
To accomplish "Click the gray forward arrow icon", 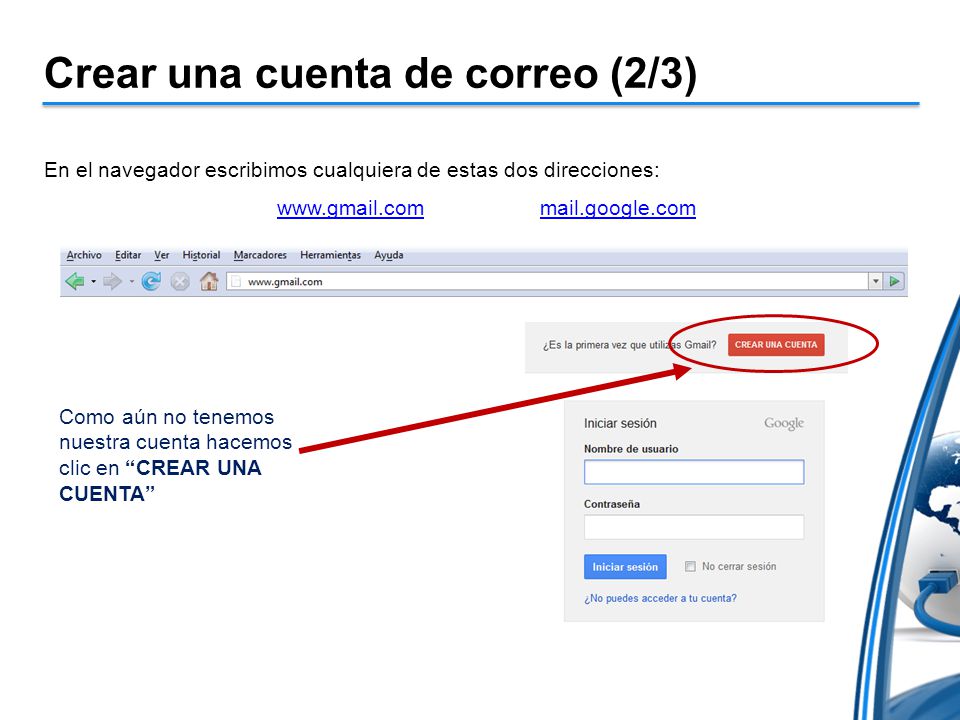I will 112,282.
